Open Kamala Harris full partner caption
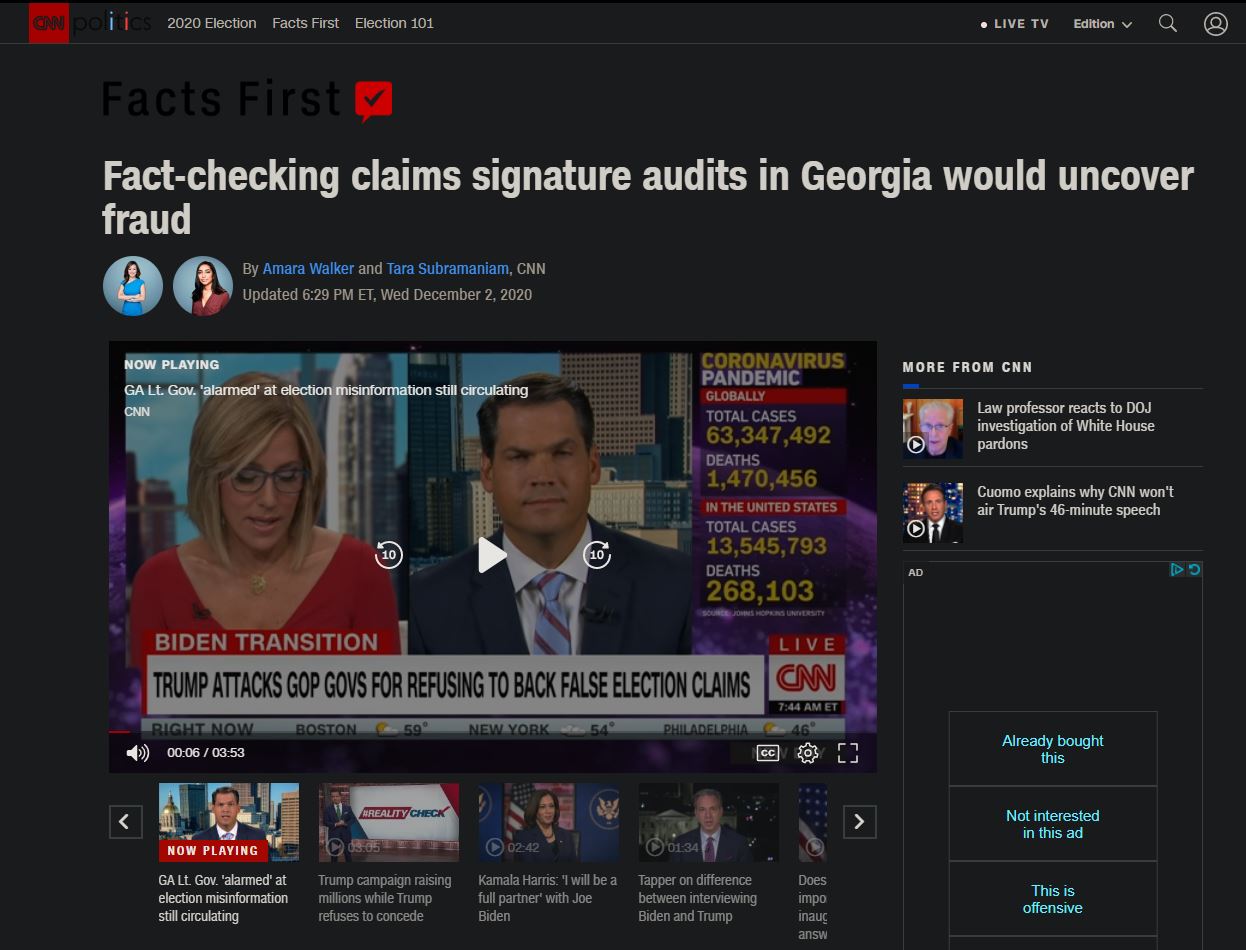 (x=547, y=898)
